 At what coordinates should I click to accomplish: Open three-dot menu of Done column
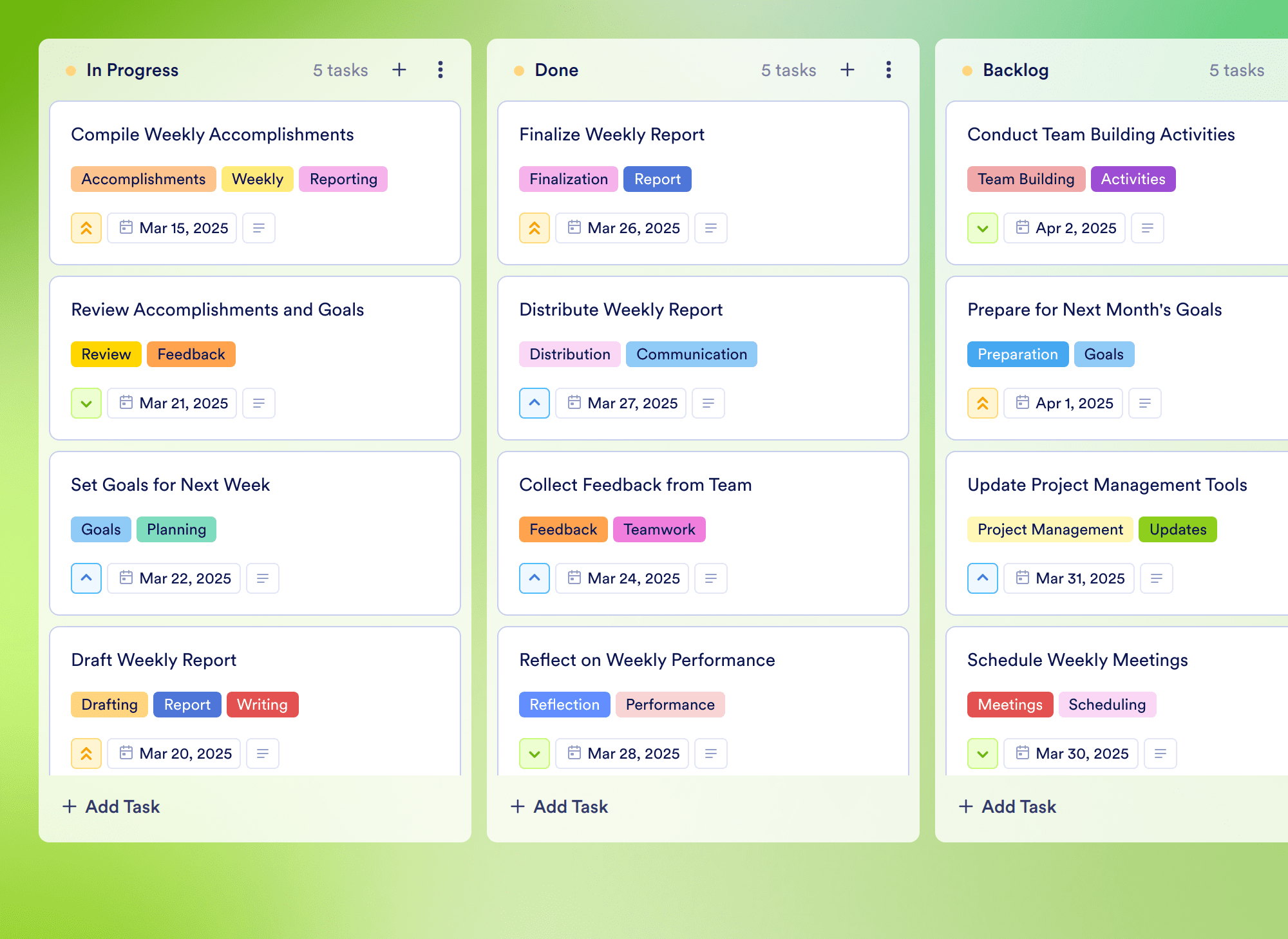(x=889, y=70)
